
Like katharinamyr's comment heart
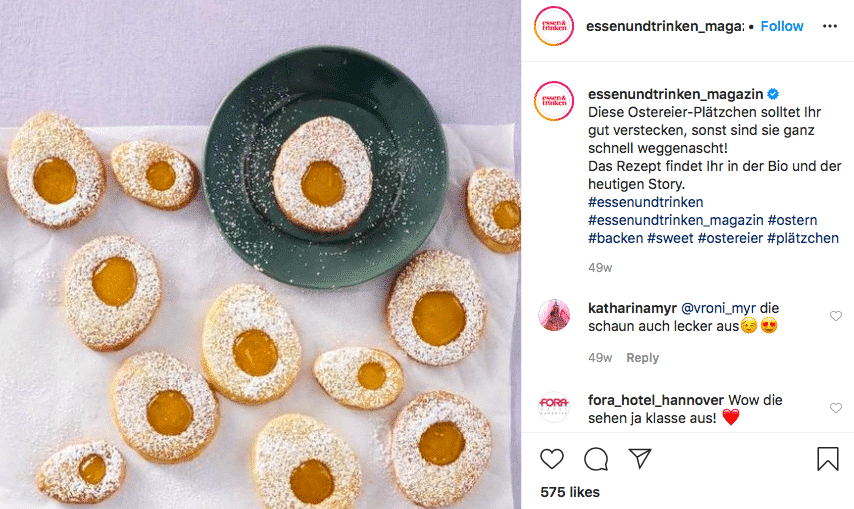[835, 316]
